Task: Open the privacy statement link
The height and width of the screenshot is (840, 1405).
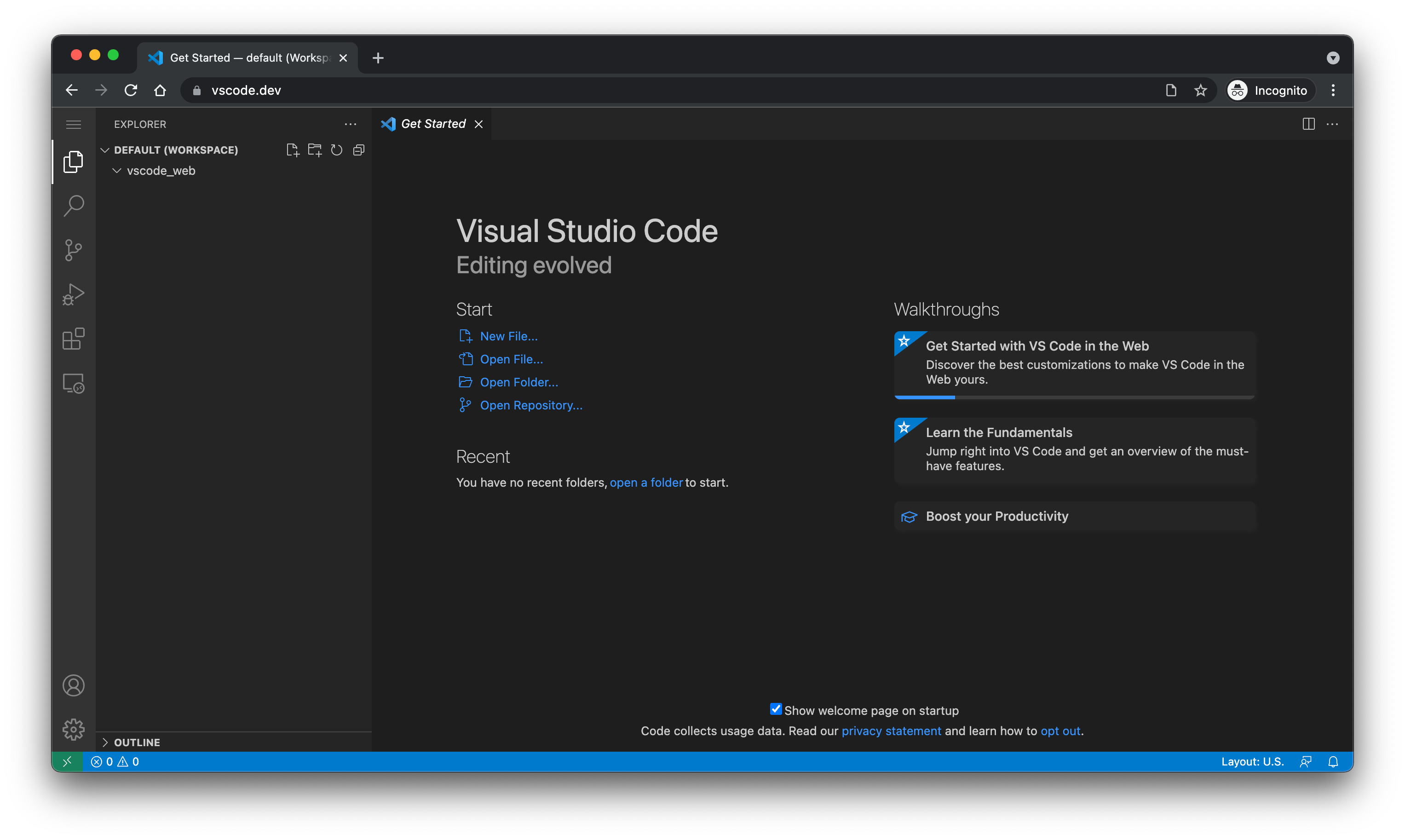Action: [891, 731]
